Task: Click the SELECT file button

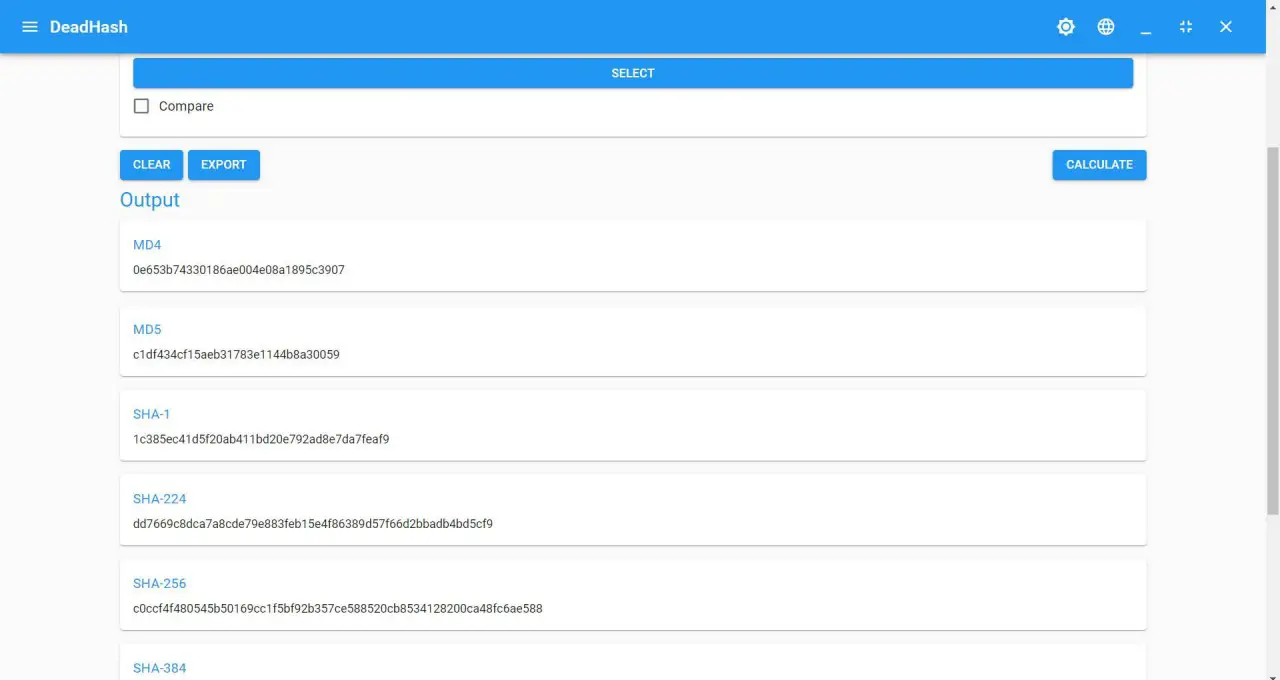Action: [x=632, y=72]
